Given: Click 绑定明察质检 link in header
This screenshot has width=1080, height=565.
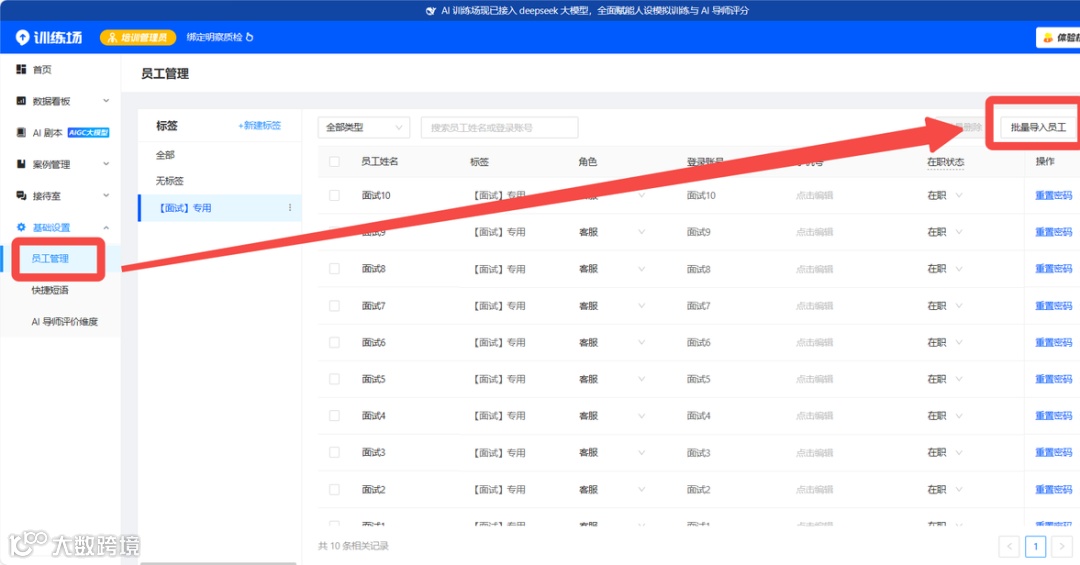Looking at the screenshot, I should click(x=215, y=37).
